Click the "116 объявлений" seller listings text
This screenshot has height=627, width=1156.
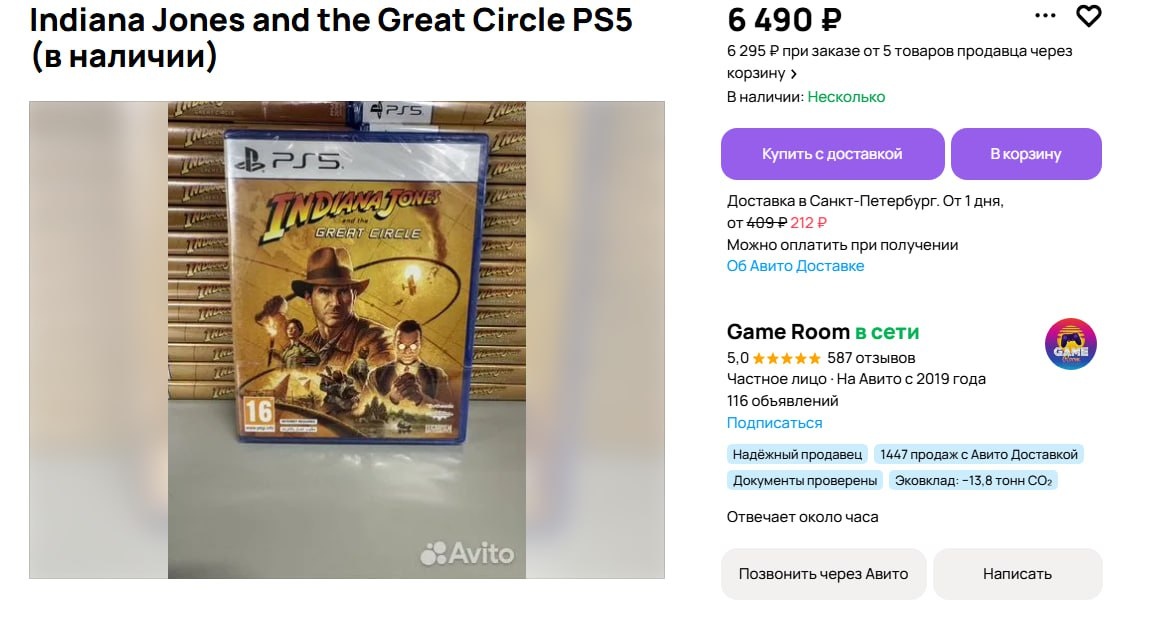coord(782,401)
